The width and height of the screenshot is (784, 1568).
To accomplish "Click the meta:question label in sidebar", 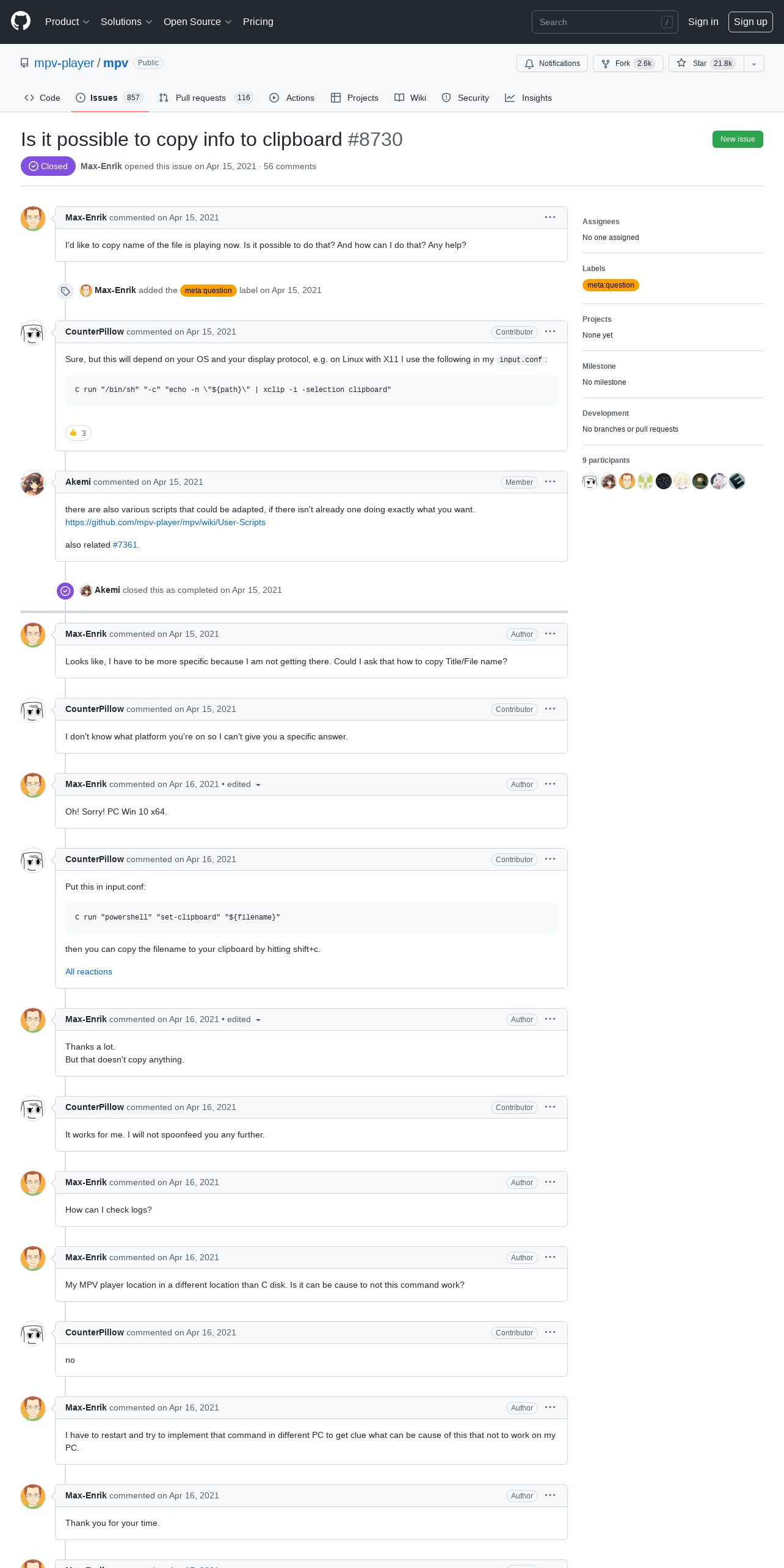I will pos(611,285).
